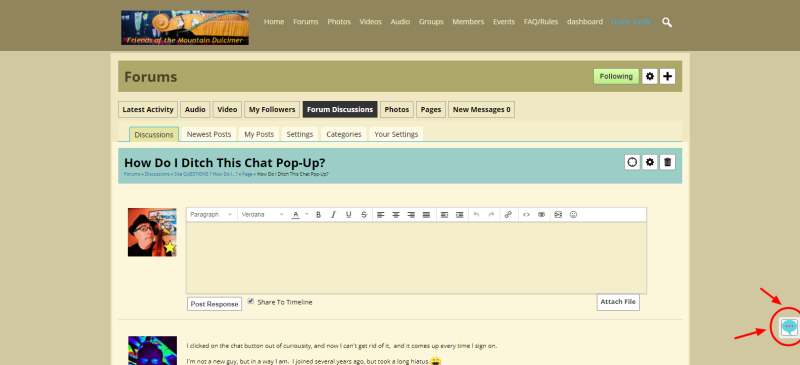Open the site search magnifier icon
The image size is (800, 365).
[666, 22]
